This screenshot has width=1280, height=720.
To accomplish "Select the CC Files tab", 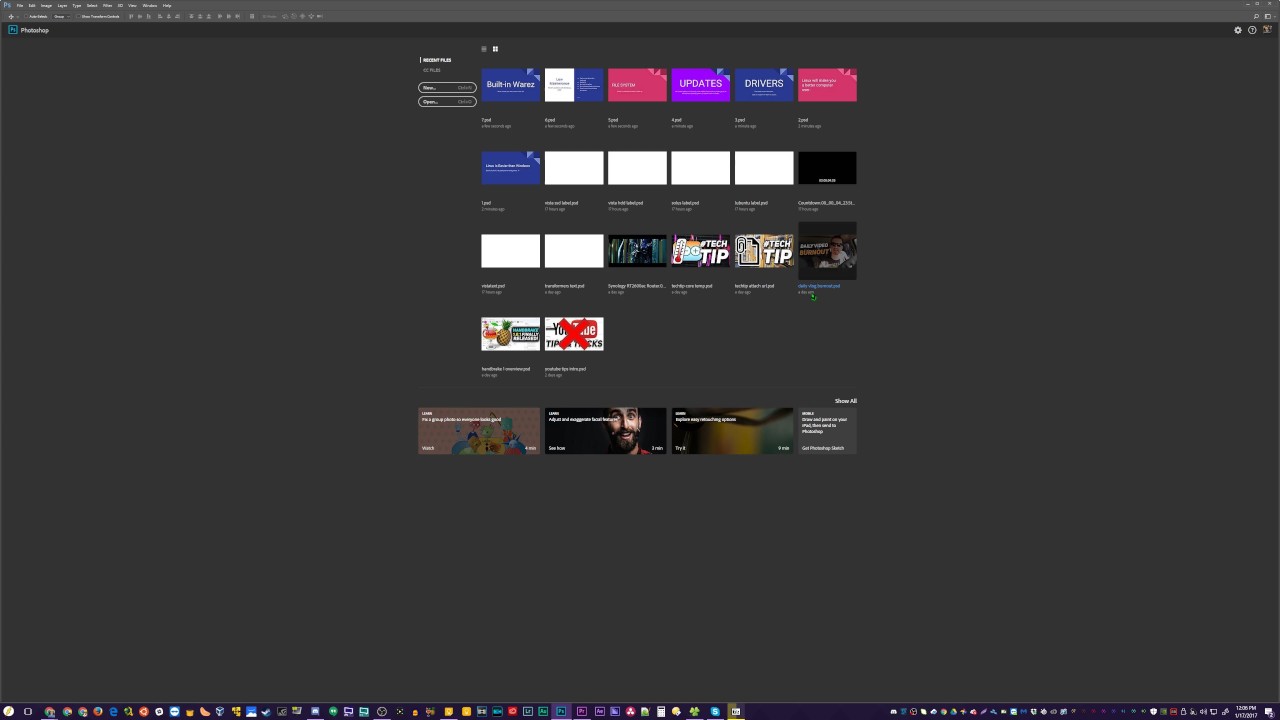I will (x=431, y=70).
